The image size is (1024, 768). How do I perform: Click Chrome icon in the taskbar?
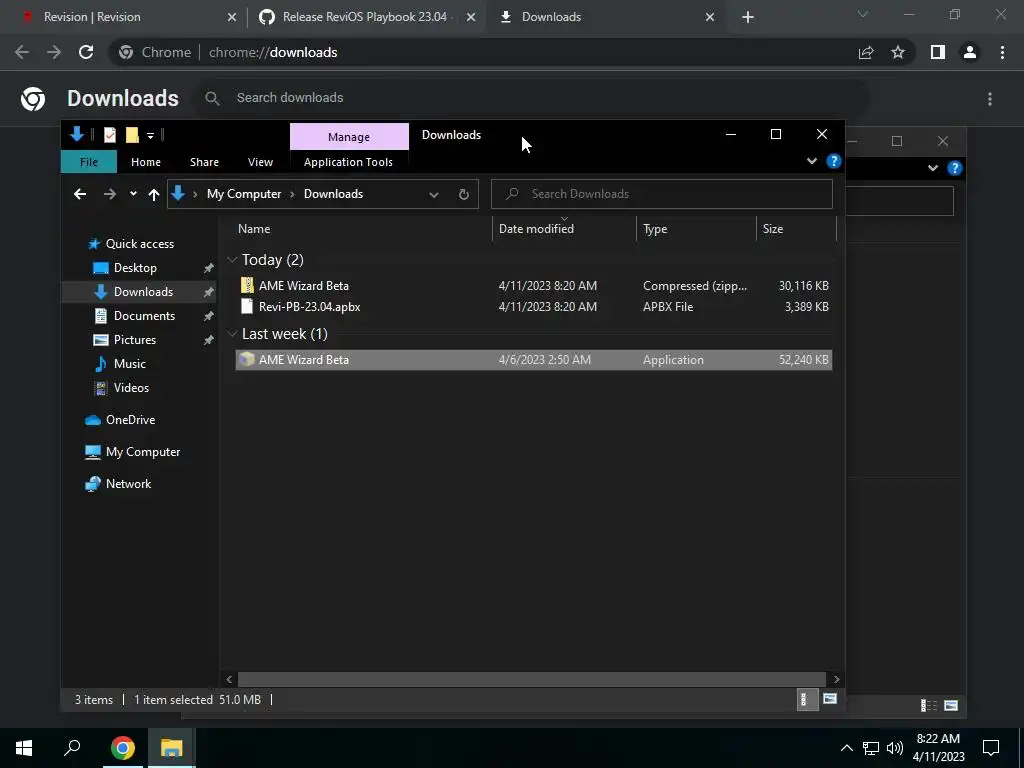coord(122,748)
